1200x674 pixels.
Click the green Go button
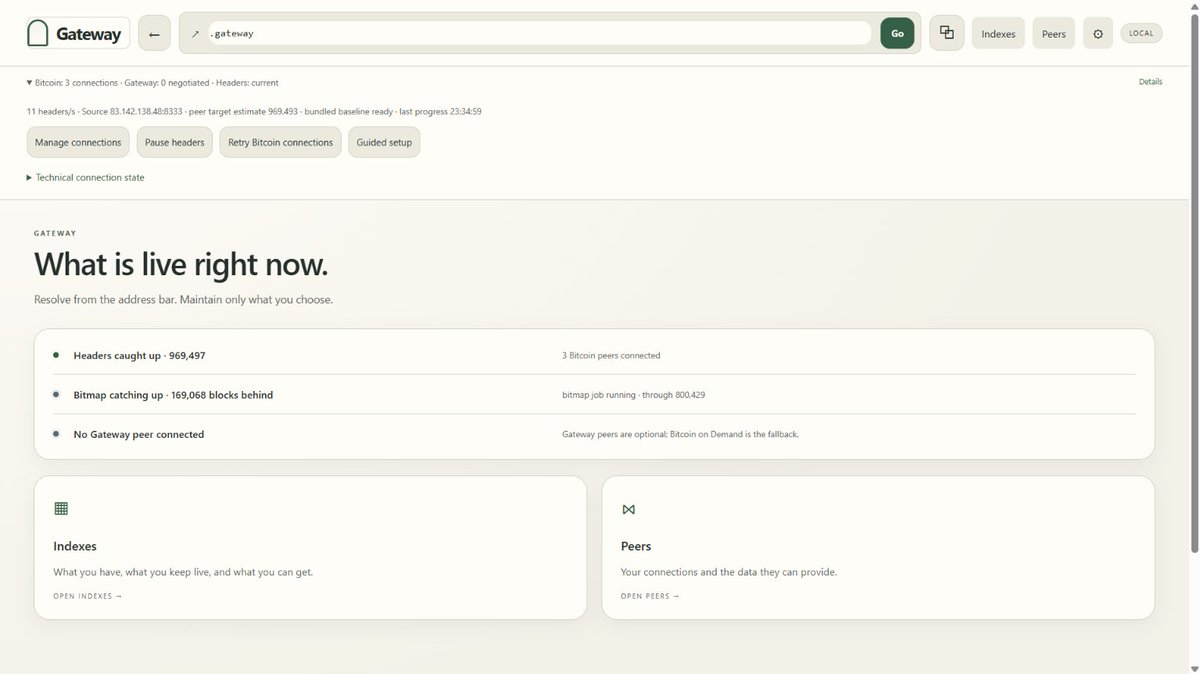click(x=897, y=33)
